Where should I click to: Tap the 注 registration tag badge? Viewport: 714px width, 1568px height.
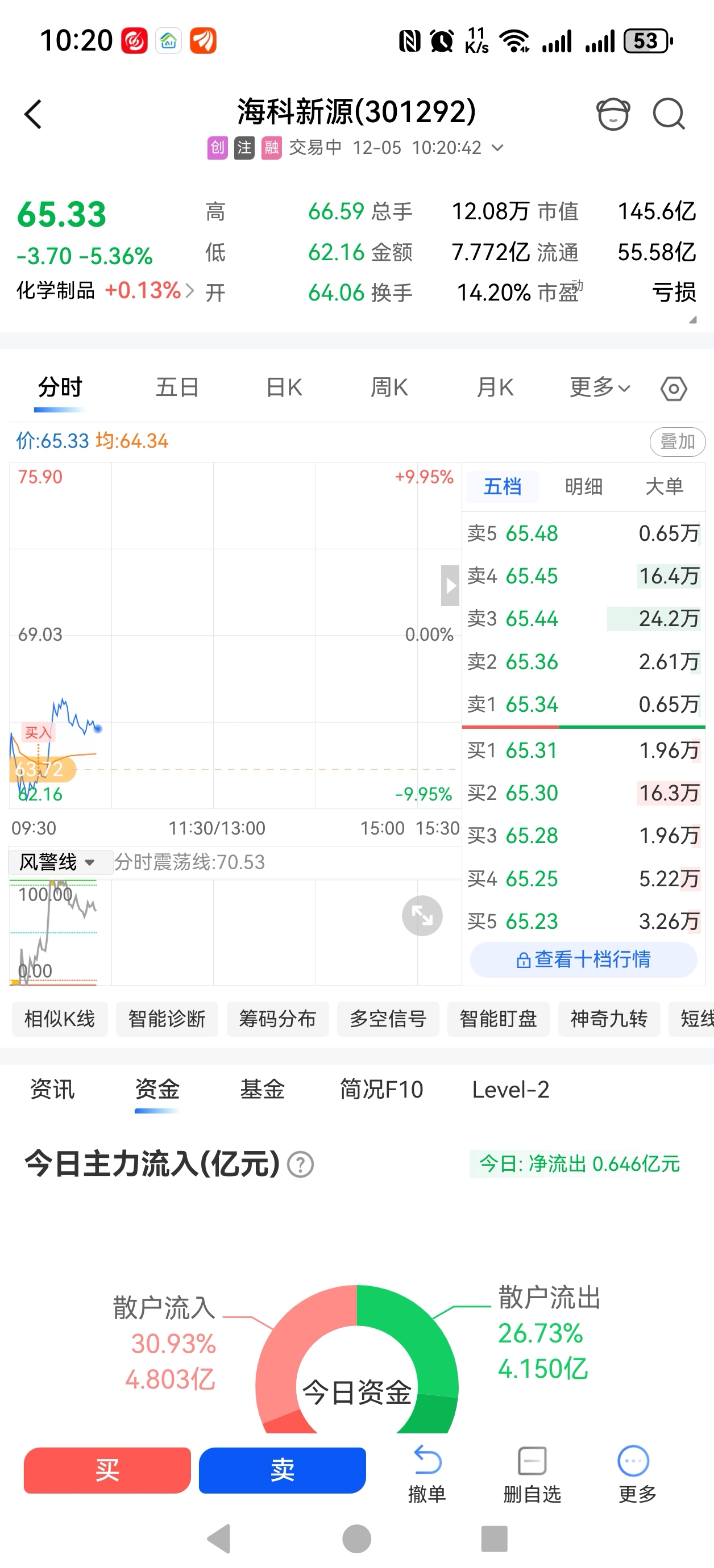point(244,148)
